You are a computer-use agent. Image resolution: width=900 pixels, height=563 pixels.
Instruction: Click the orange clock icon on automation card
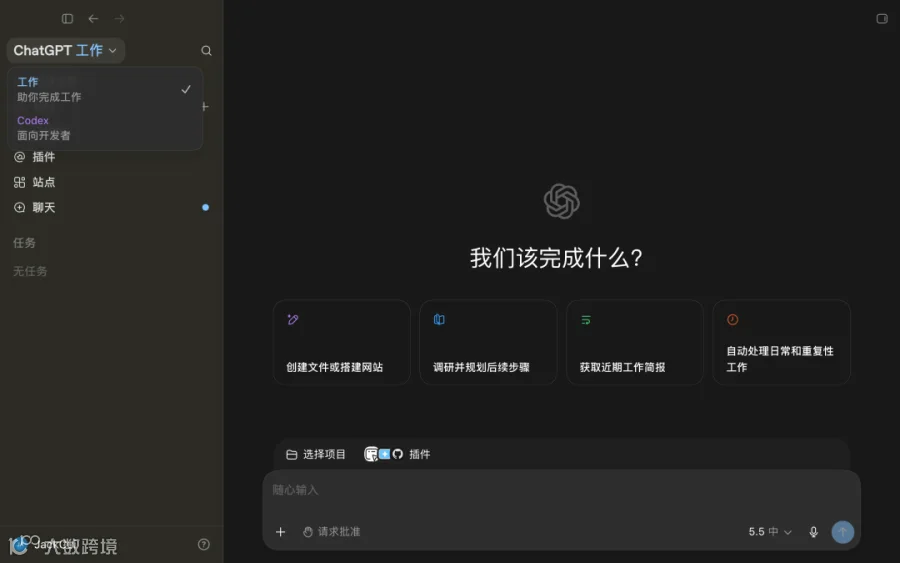point(732,320)
